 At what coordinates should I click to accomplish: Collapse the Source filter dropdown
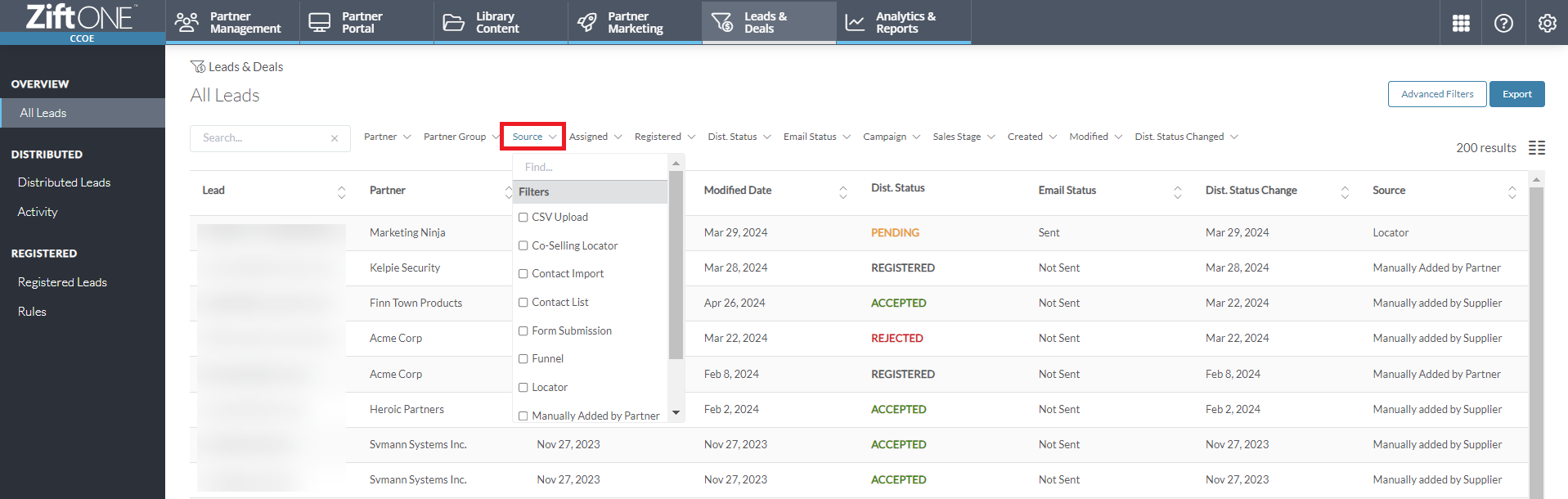(533, 137)
